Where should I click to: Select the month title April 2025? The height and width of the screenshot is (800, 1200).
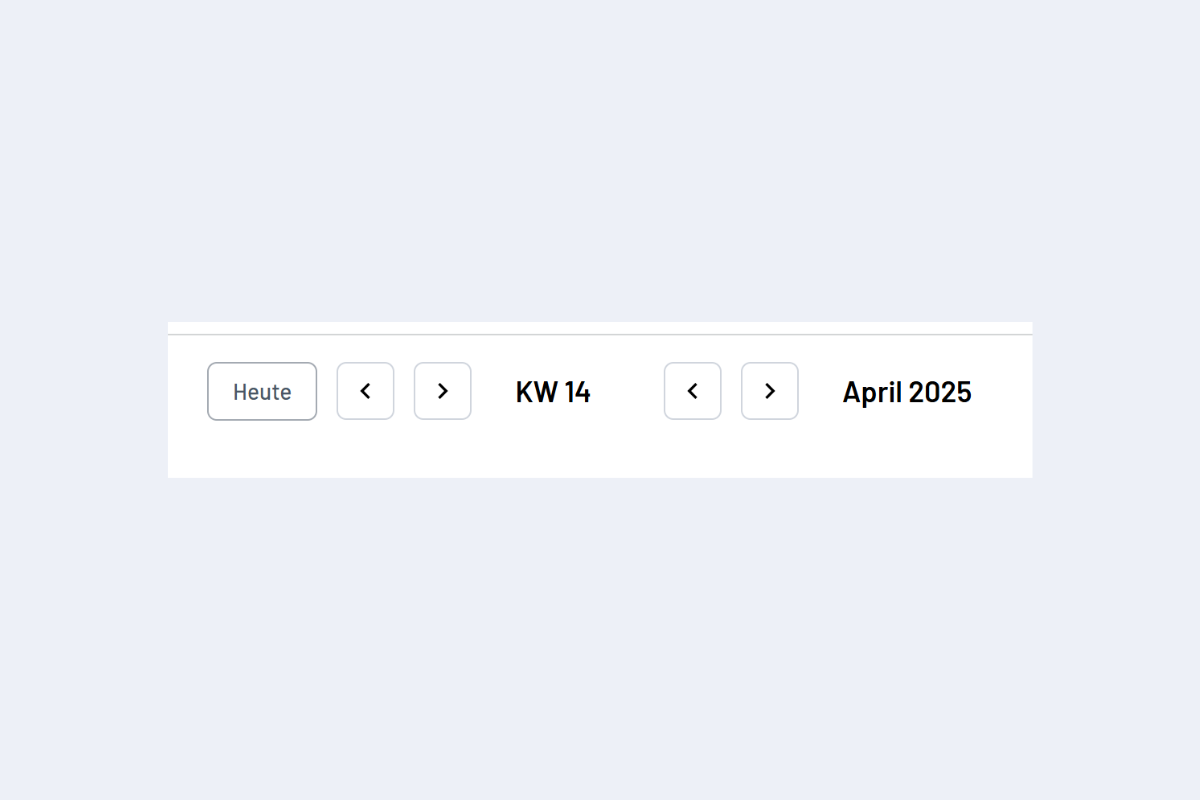[x=906, y=392]
